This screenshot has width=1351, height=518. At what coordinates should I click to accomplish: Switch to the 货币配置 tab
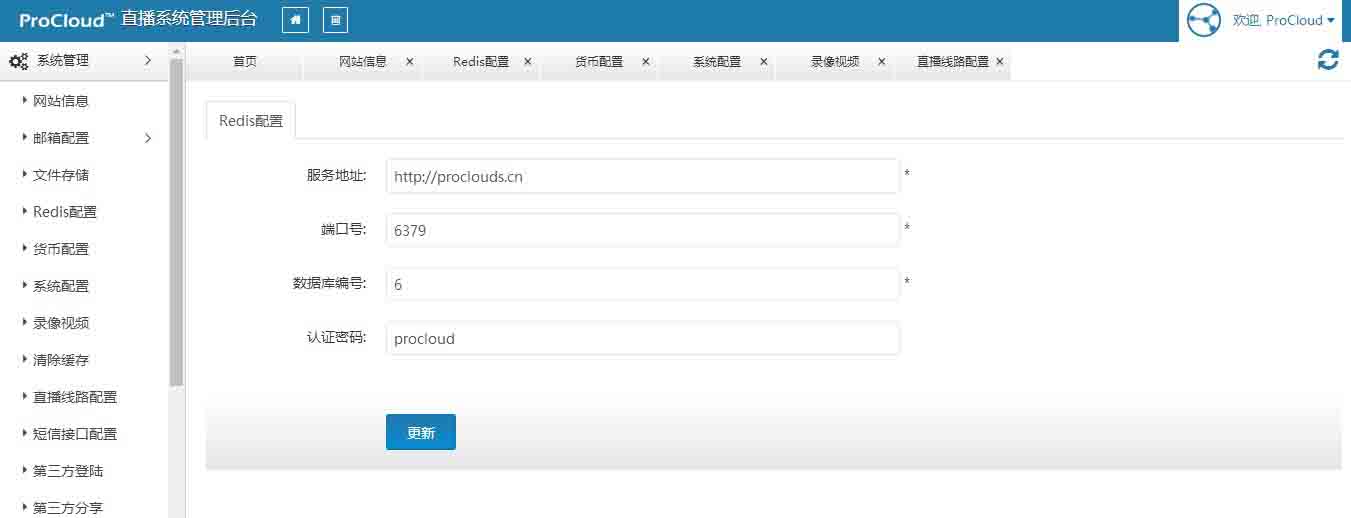coord(598,61)
